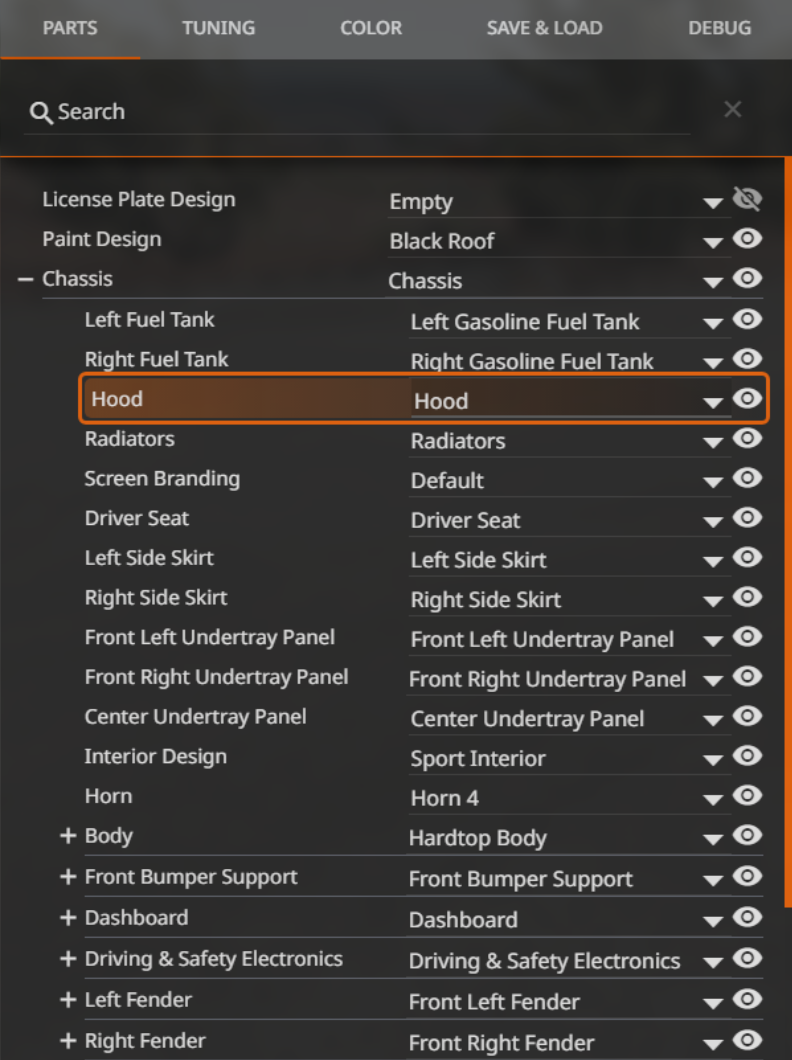Hide the Paint Design eye icon

(747, 239)
